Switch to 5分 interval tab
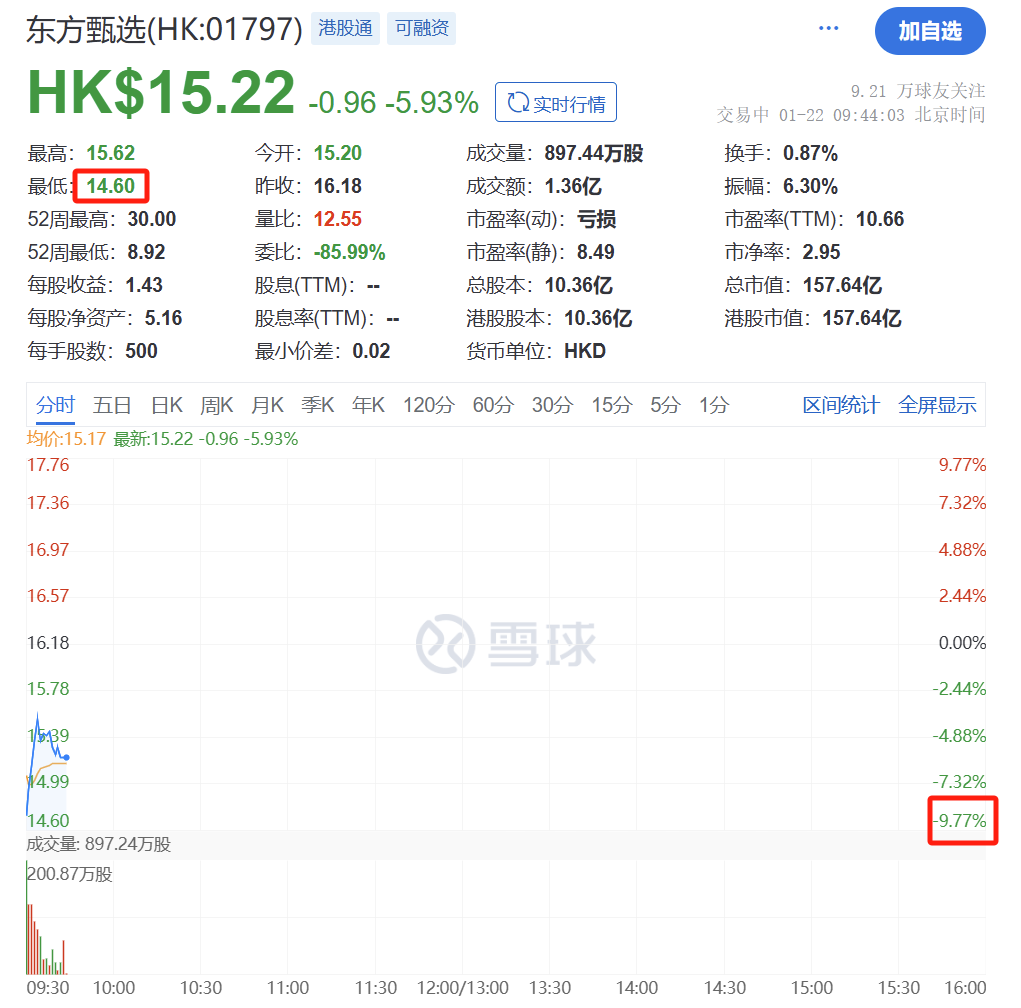Screen dimensions: 1021x1008 point(664,405)
